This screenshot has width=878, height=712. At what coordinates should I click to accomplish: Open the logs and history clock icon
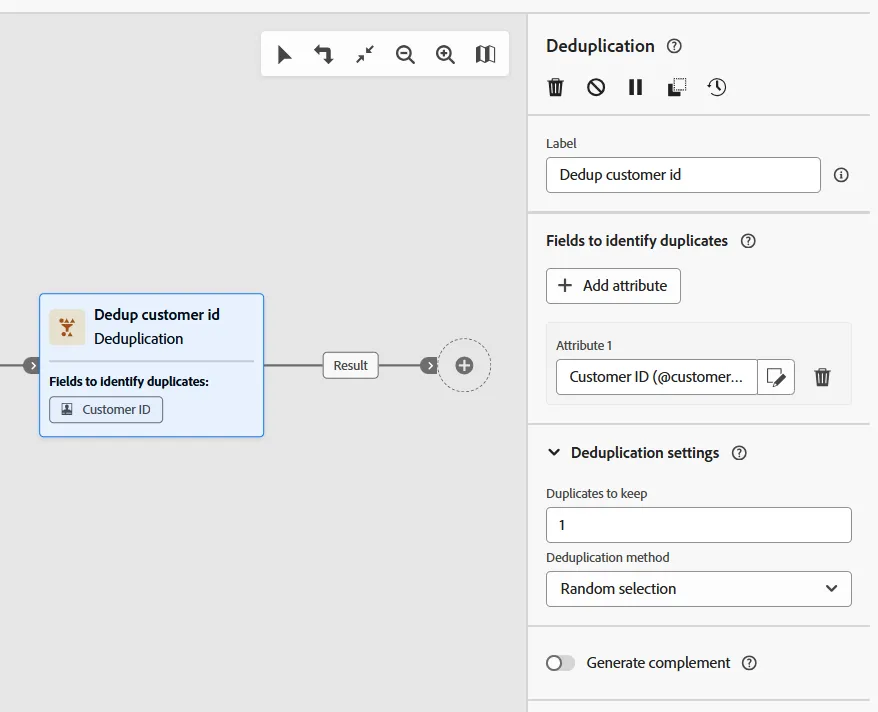pos(717,87)
